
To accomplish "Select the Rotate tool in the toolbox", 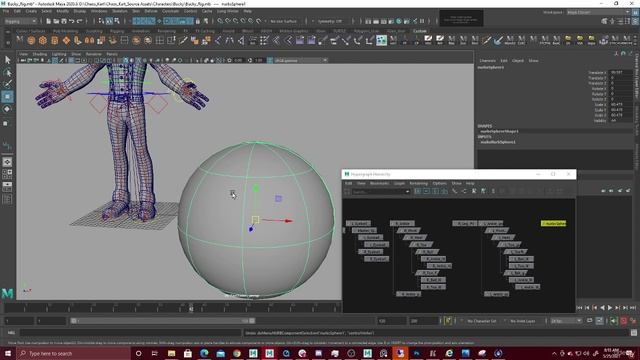I will [x=7, y=109].
